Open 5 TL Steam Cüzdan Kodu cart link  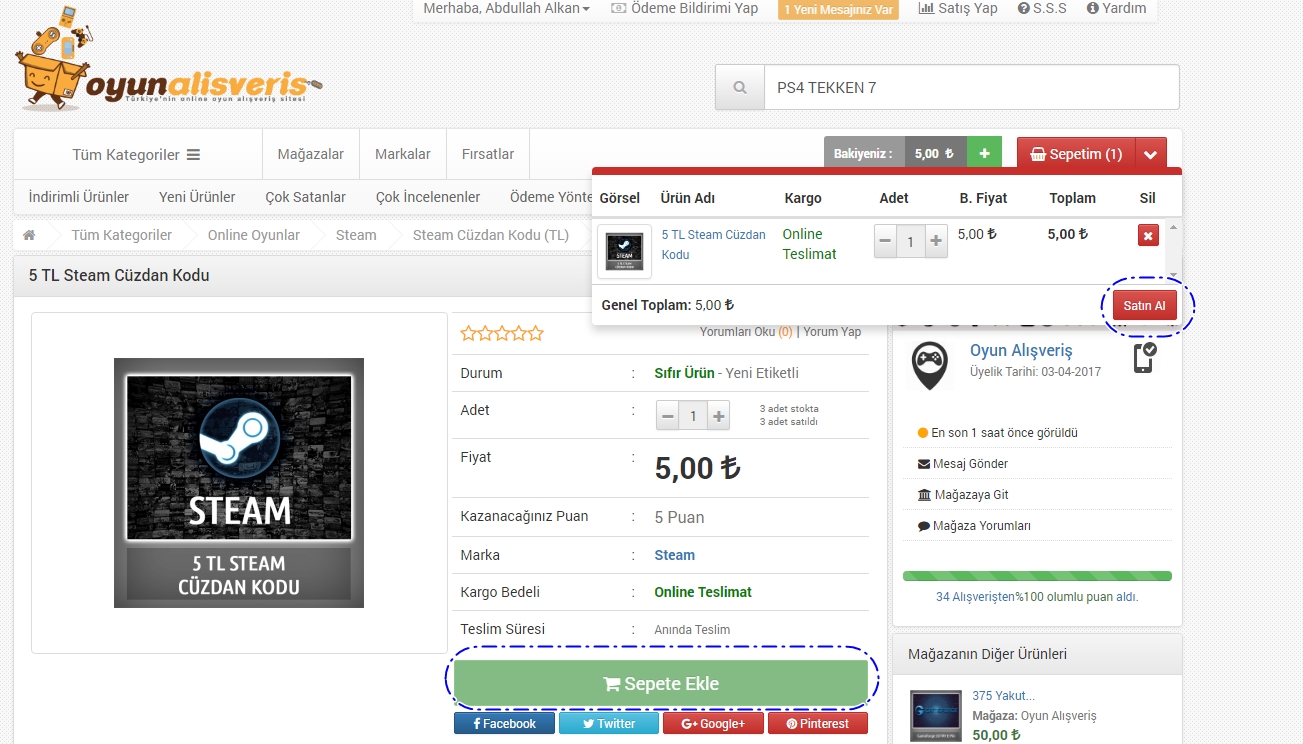coord(714,245)
